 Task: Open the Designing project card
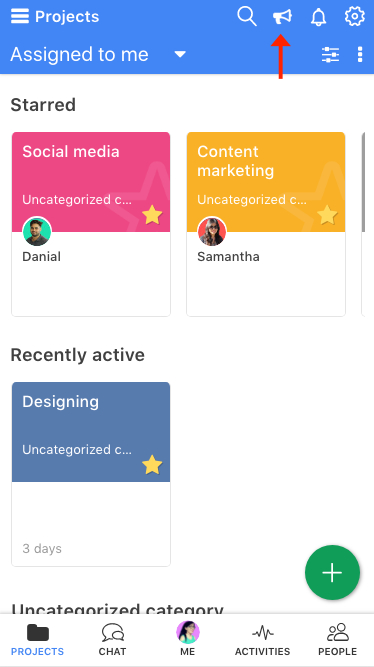point(91,474)
